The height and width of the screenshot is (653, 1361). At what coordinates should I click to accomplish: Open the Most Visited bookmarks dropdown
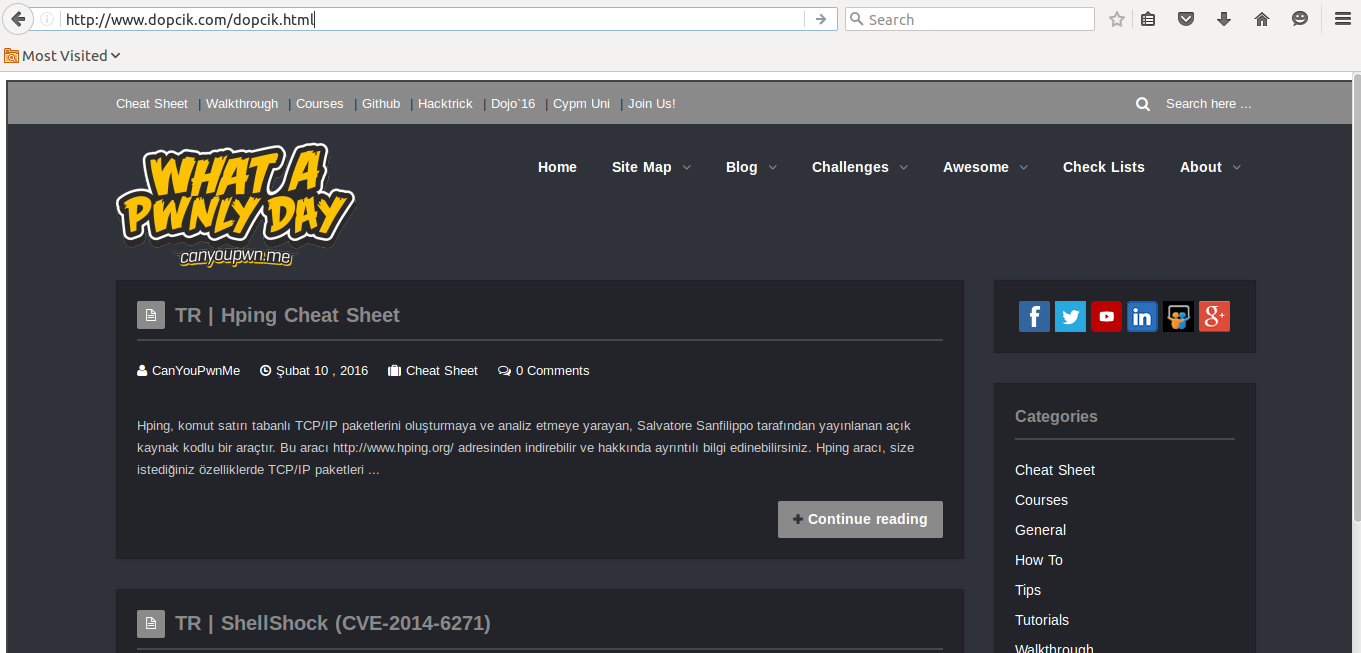click(x=63, y=56)
